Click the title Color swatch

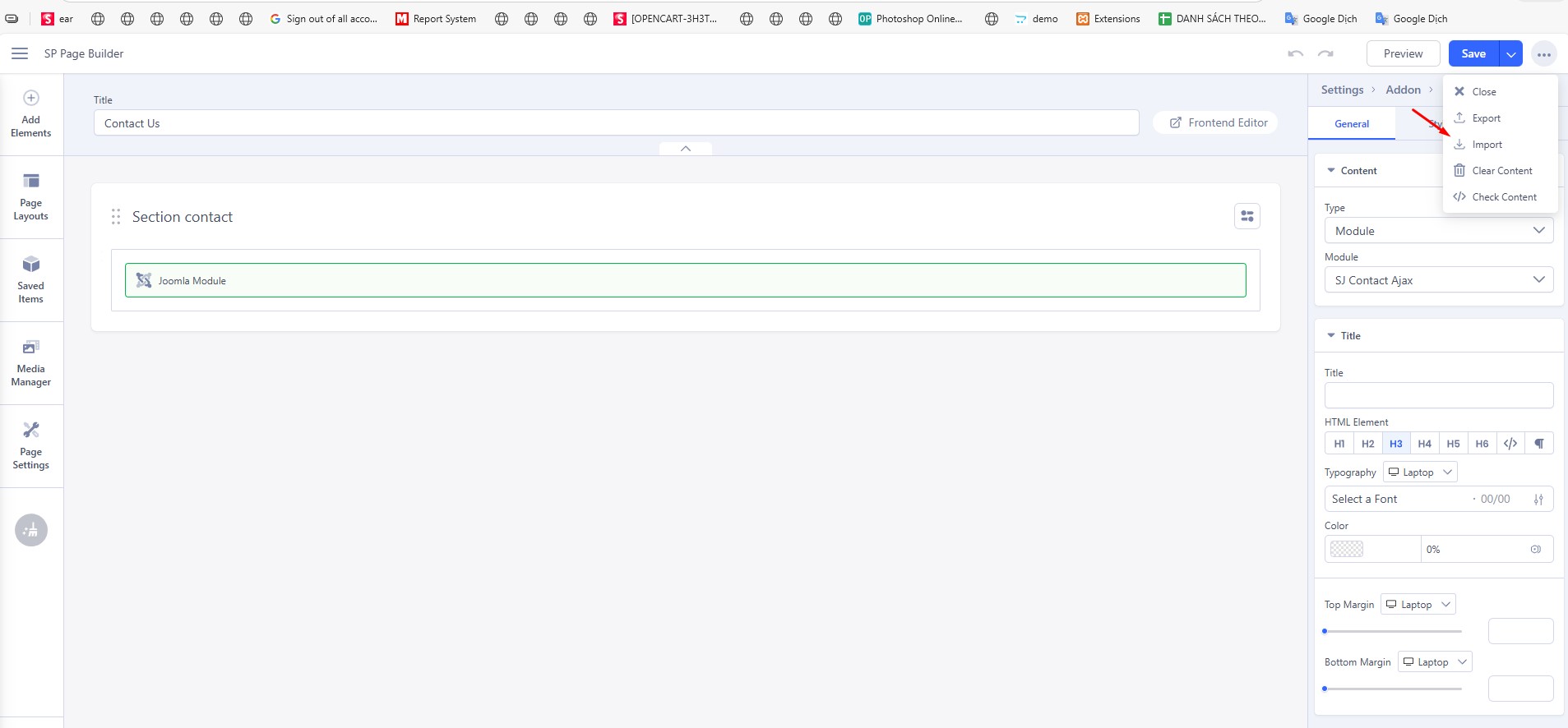1347,550
